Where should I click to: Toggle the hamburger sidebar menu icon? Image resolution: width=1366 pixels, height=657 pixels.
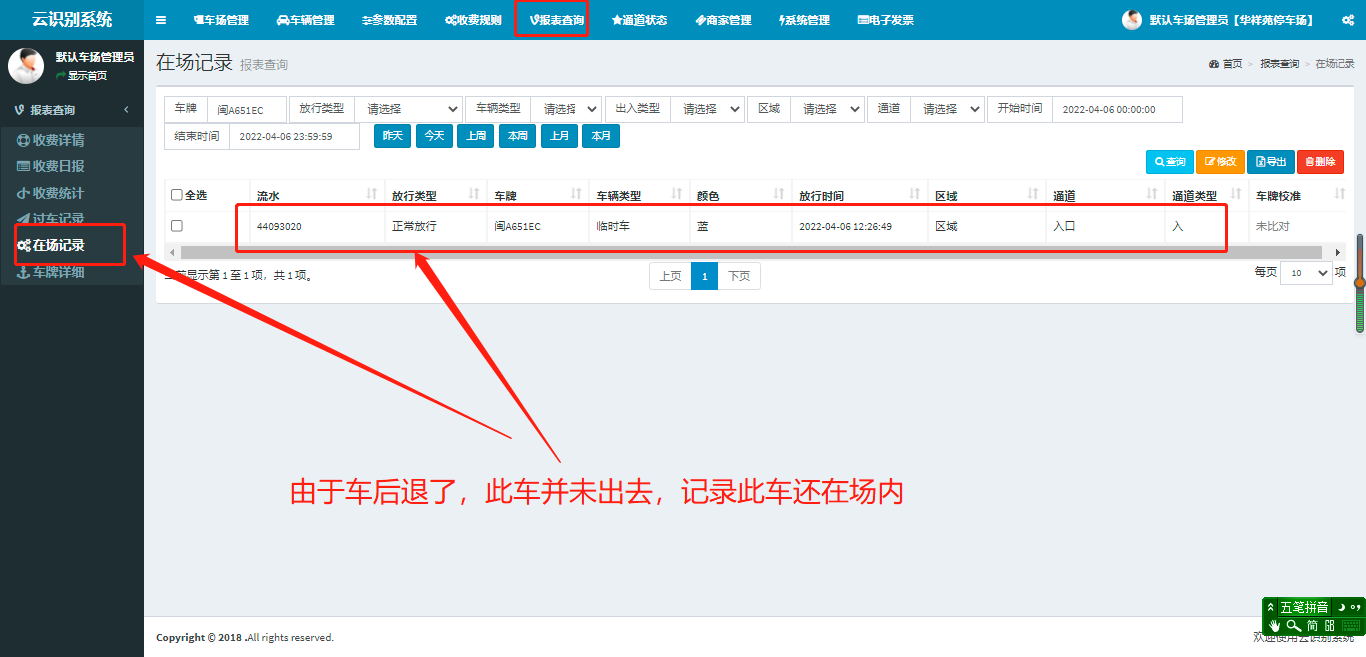click(161, 20)
